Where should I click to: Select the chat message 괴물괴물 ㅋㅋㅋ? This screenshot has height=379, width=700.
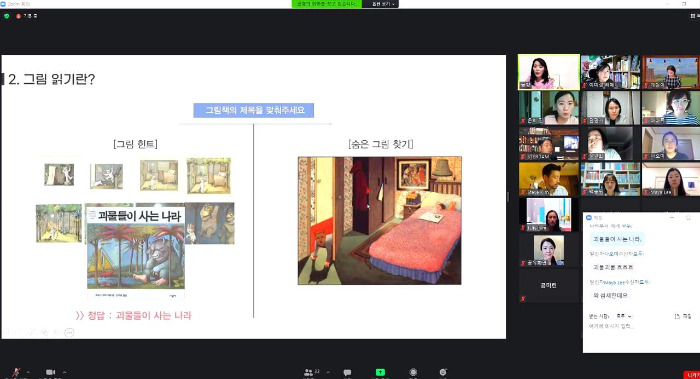coord(612,267)
